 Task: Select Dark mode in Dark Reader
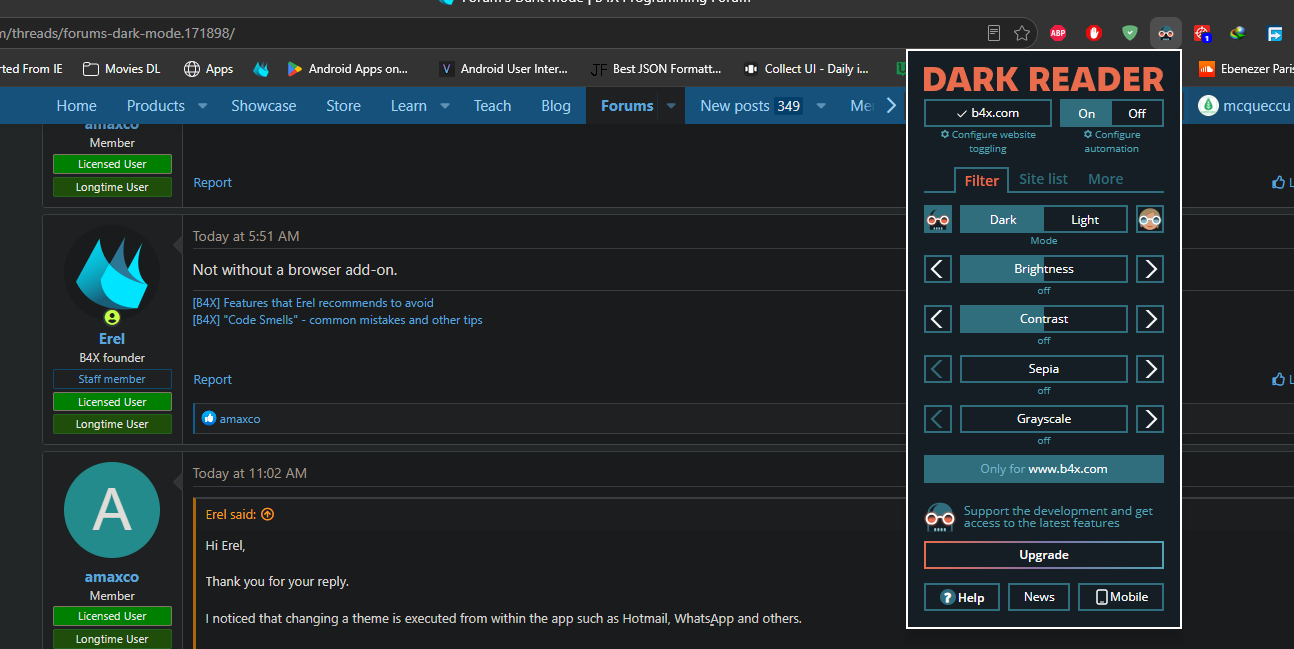pyautogui.click(x=1003, y=219)
